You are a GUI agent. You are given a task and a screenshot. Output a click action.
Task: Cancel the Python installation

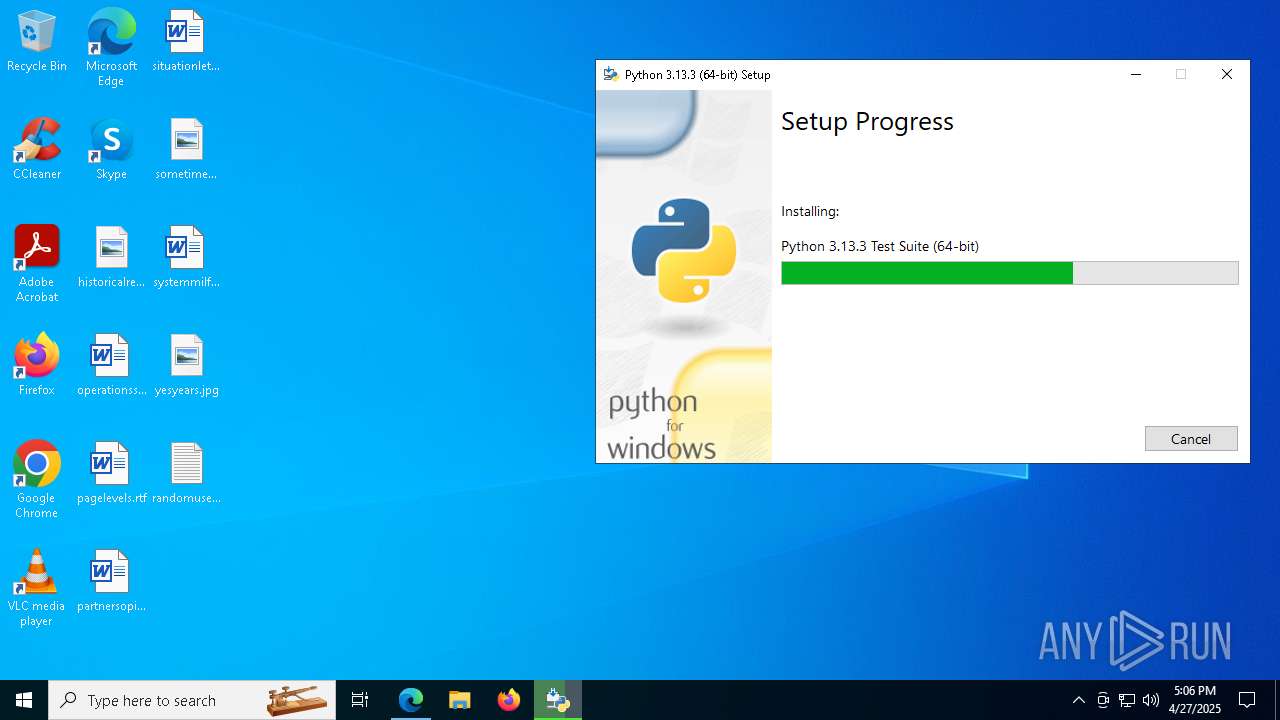[x=1191, y=439]
